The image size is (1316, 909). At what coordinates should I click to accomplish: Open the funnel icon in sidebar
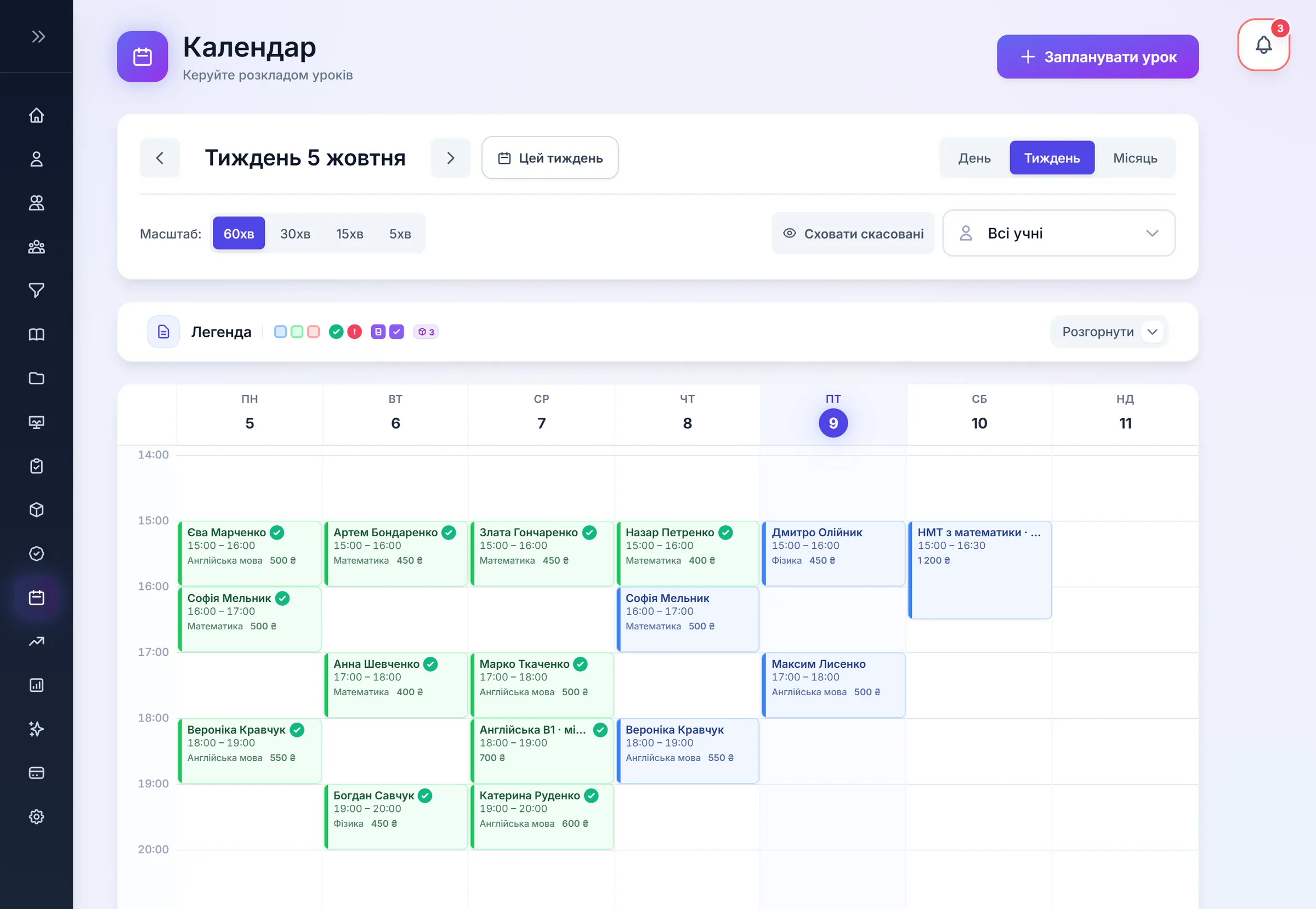[x=36, y=291]
